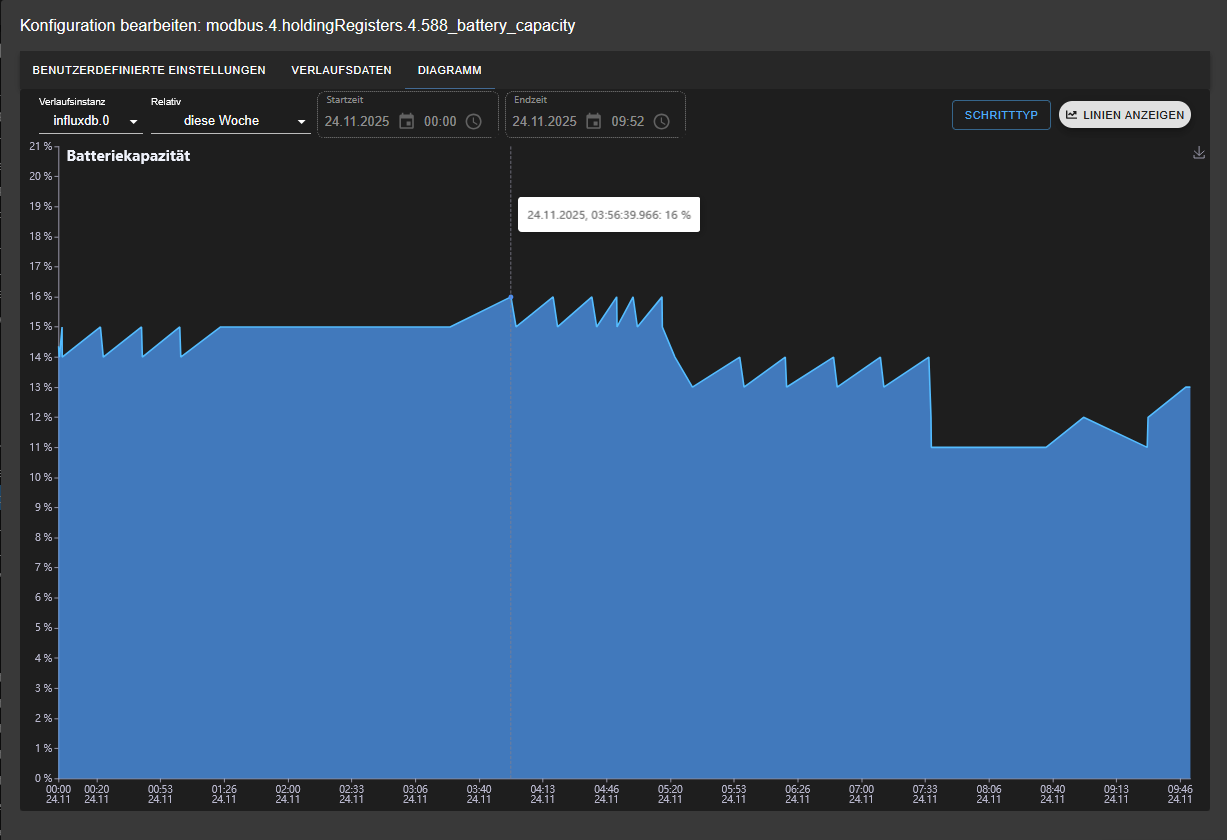The width and height of the screenshot is (1227, 840).
Task: Download the chart using the download icon
Action: click(1199, 153)
